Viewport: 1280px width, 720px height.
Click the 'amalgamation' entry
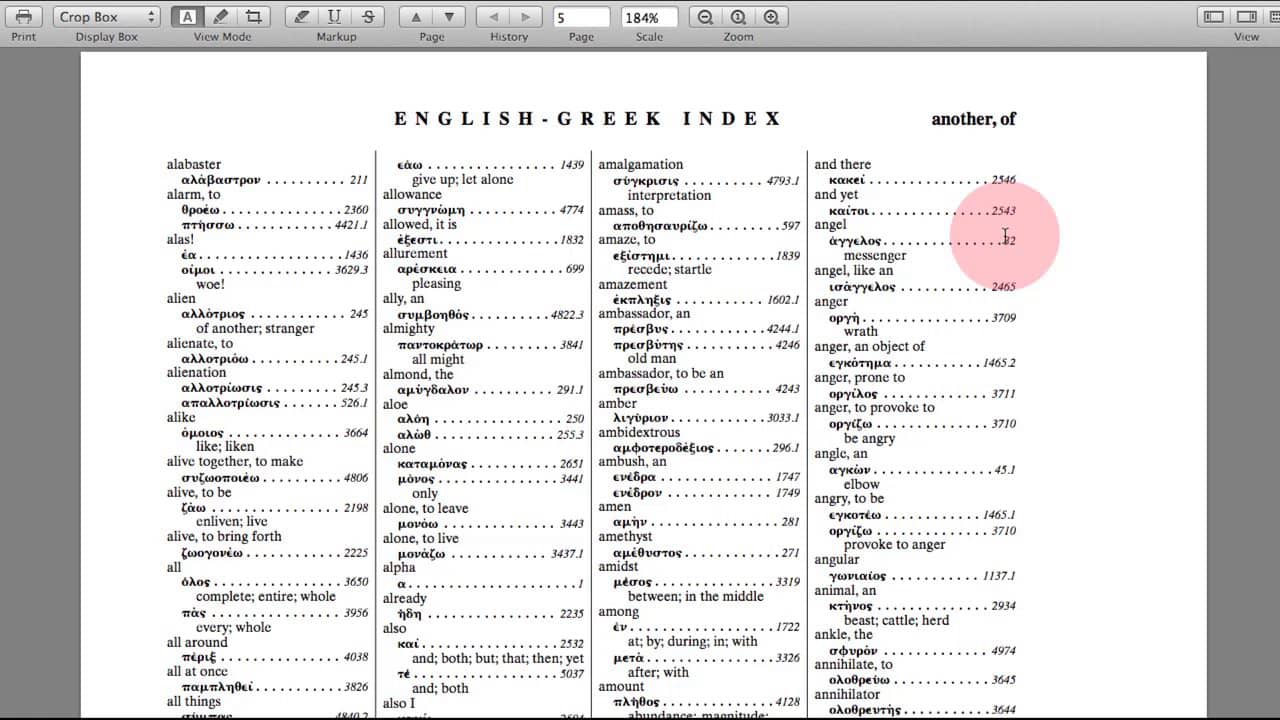pyautogui.click(x=641, y=165)
